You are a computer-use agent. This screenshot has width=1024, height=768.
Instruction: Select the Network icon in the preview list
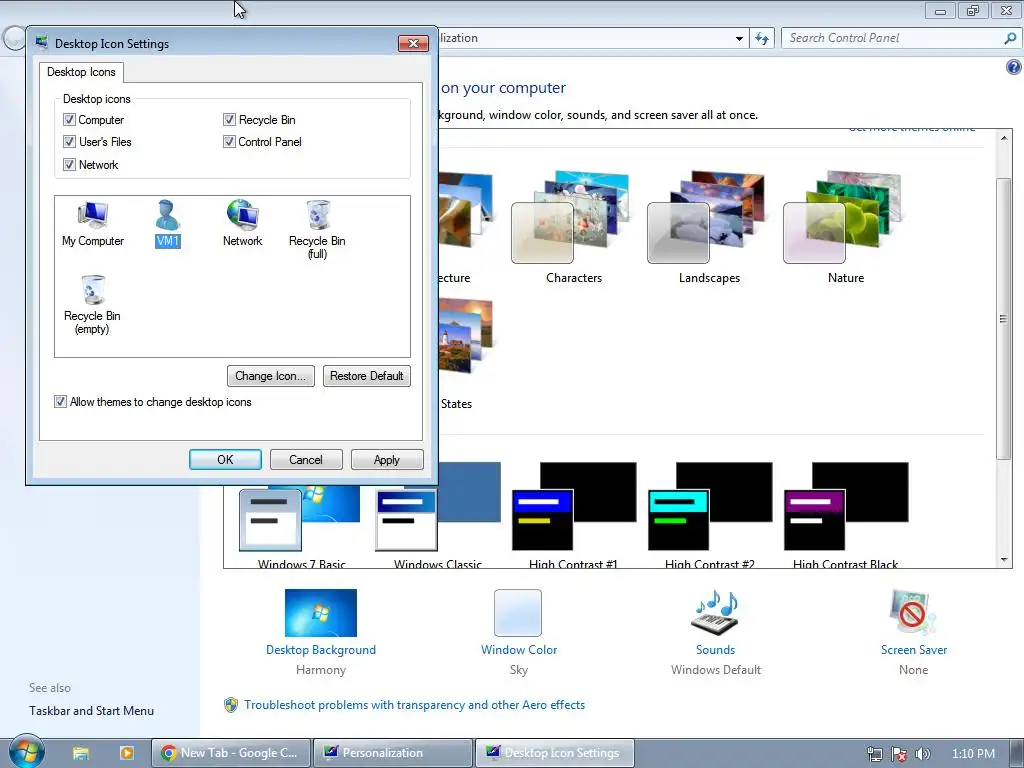pyautogui.click(x=242, y=224)
